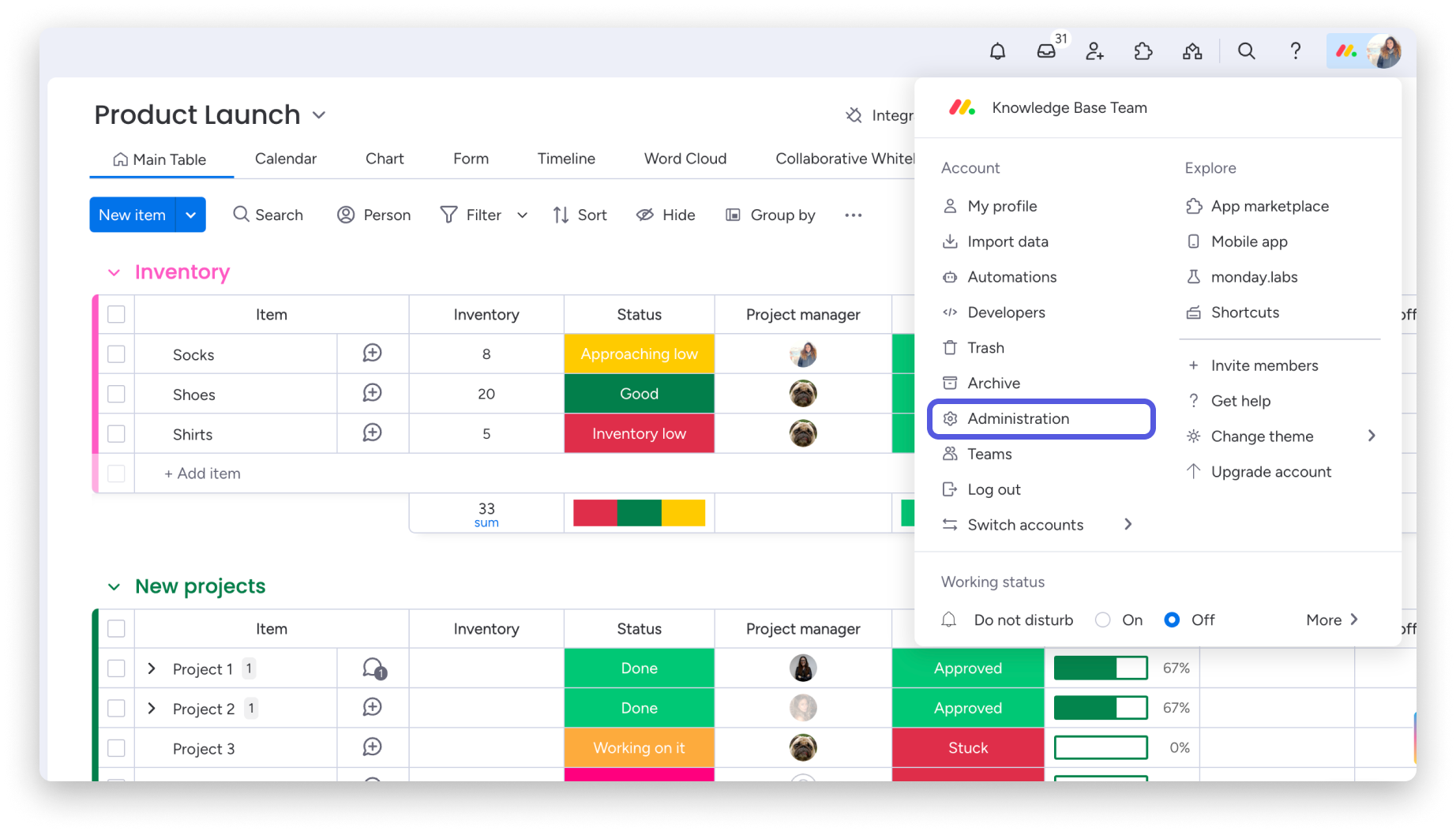
Task: Check the Socks row checkbox
Action: coord(116,354)
